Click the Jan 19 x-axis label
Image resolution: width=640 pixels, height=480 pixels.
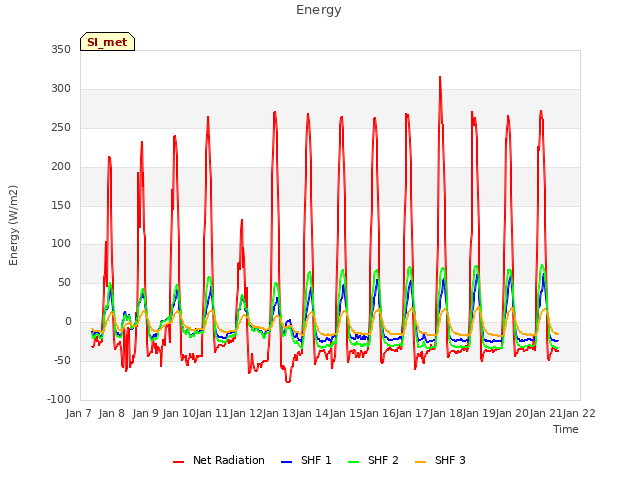pyautogui.click(x=479, y=413)
